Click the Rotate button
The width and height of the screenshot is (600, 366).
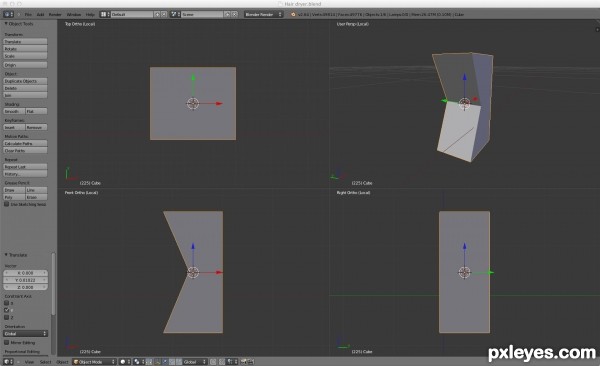[25, 49]
